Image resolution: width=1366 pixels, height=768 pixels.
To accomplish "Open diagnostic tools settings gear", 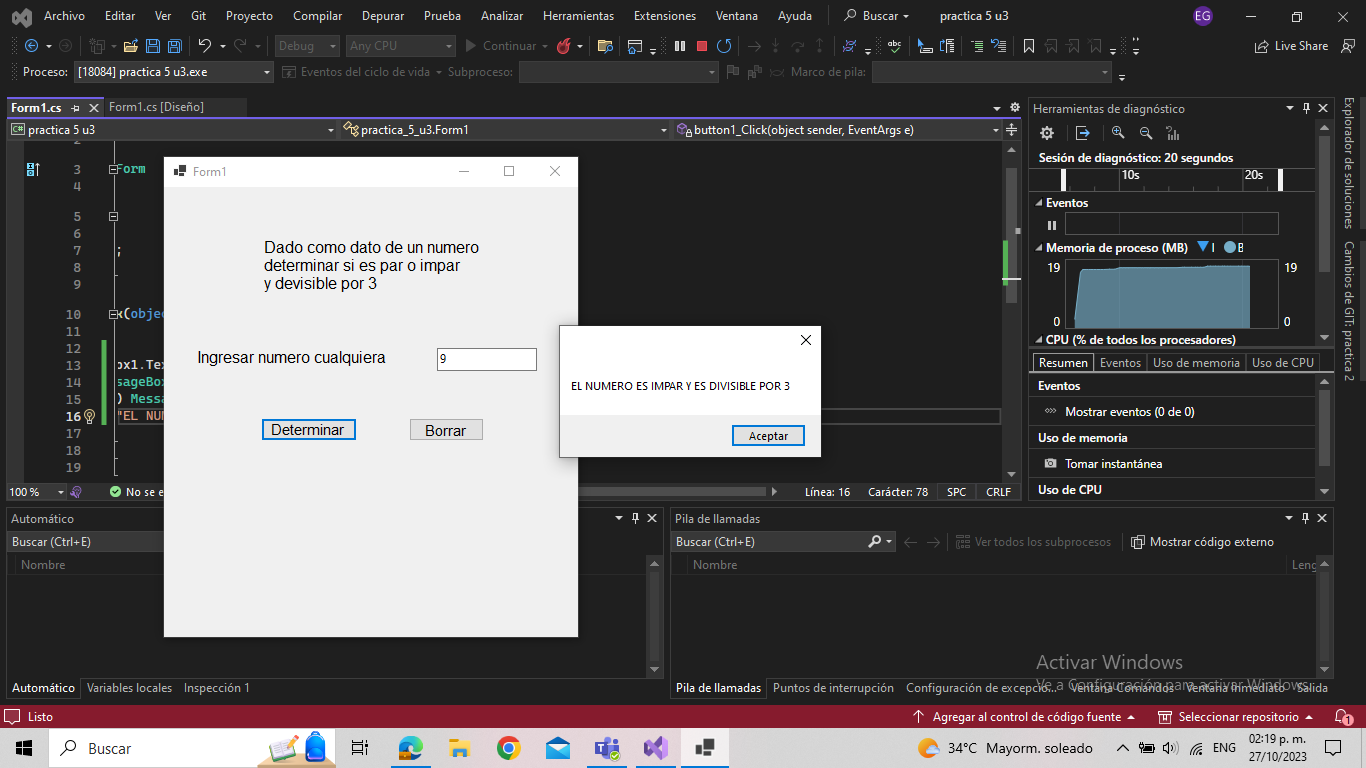I will coord(1047,133).
